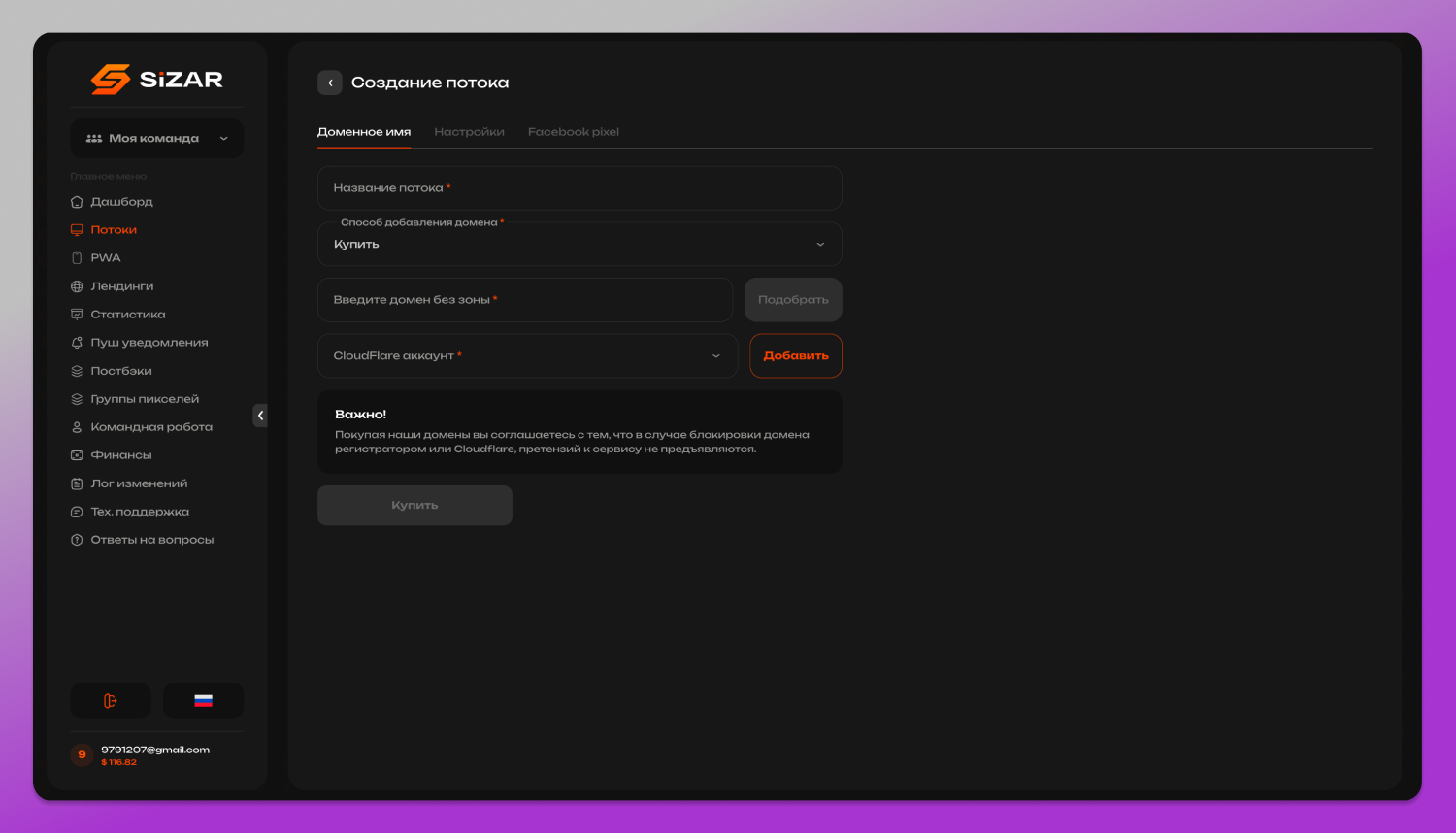Click the Статистика icon in sidebar
This screenshot has width=1456, height=833.
77,315
